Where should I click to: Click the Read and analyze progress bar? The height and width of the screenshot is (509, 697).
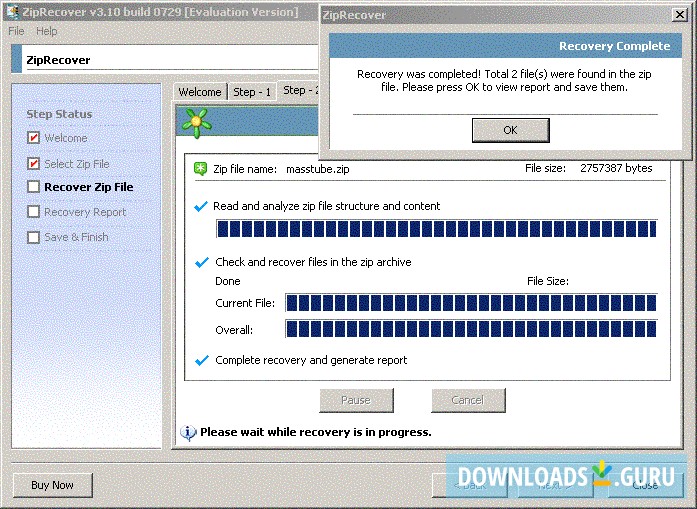[437, 229]
